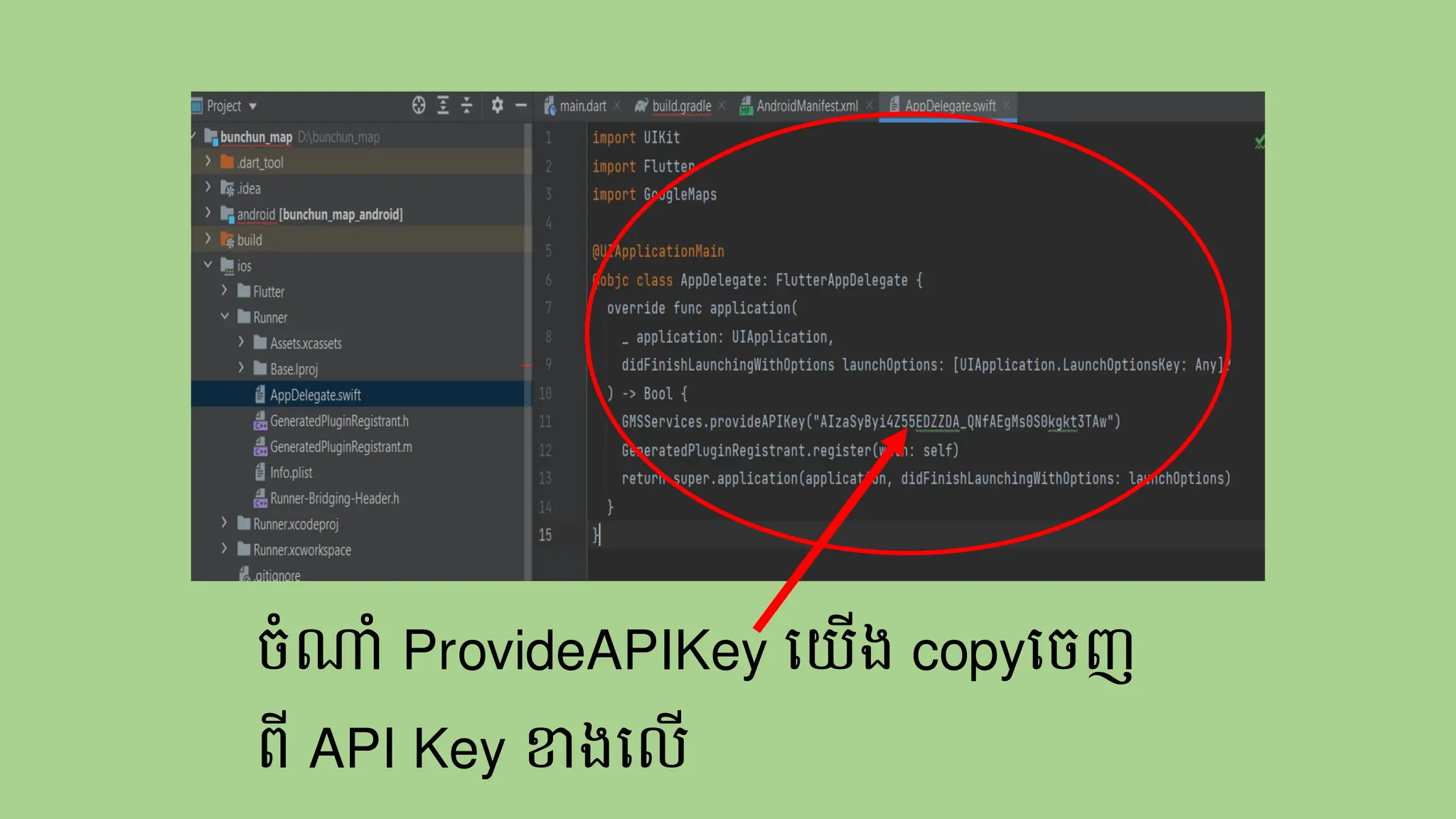The width and height of the screenshot is (1456, 819).
Task: Select the .idea folder icon
Action: (227, 188)
